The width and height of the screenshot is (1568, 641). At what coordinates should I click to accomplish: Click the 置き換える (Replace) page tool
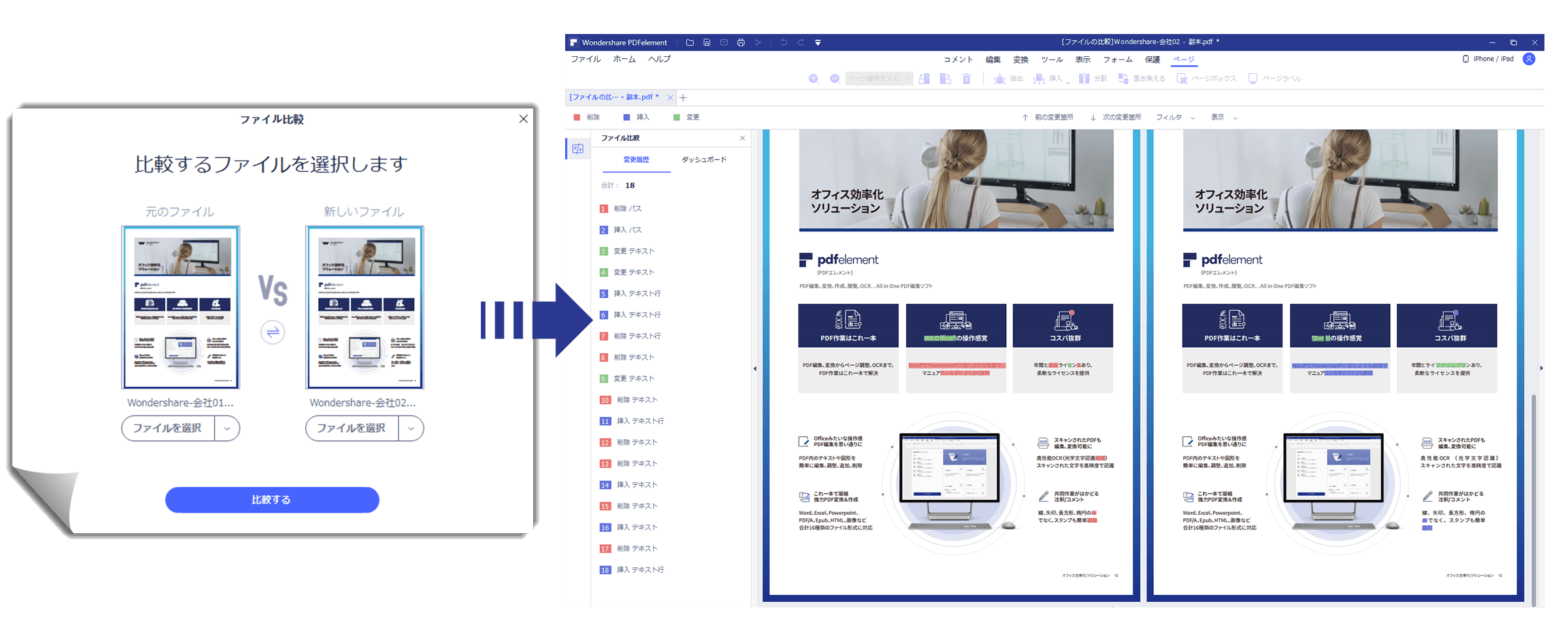click(x=1141, y=78)
